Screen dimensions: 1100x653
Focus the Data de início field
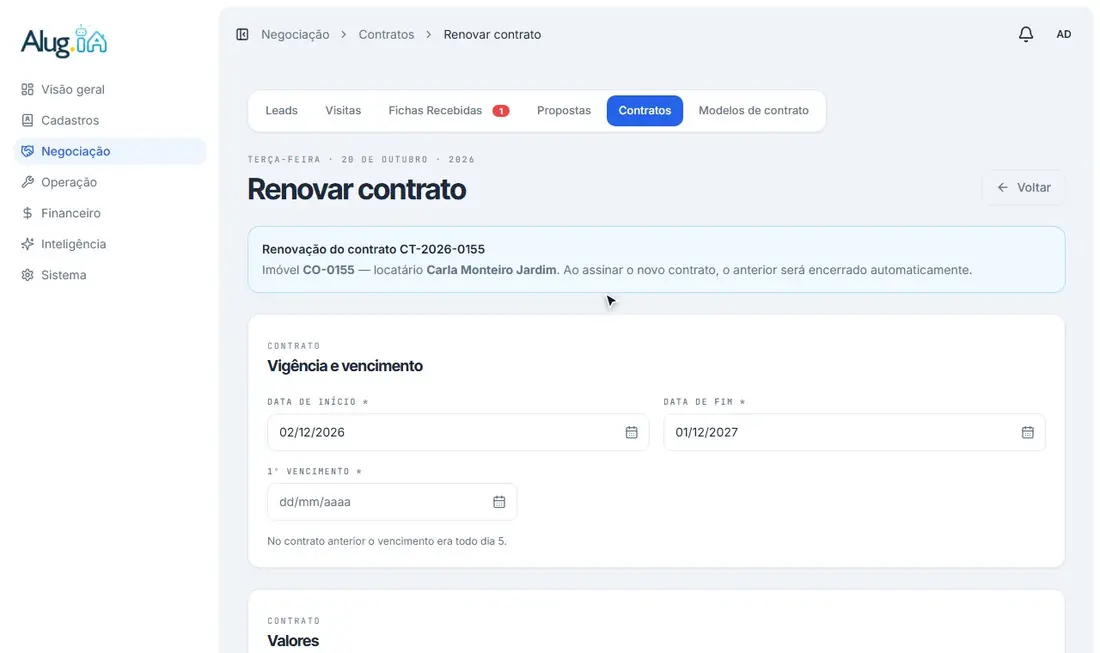click(458, 432)
